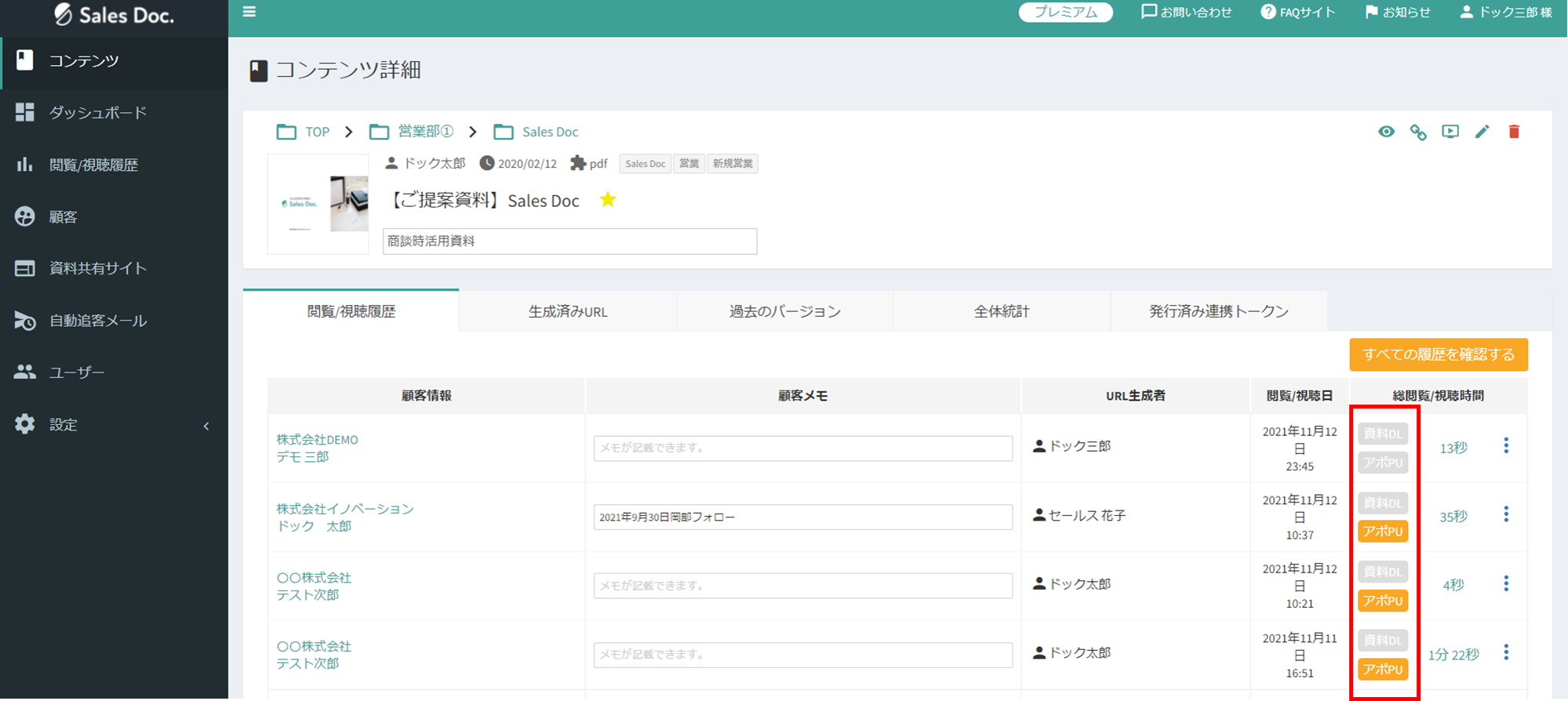Toggle the yellow favorite star
Viewport: 1568px width, 701px height.
click(608, 200)
